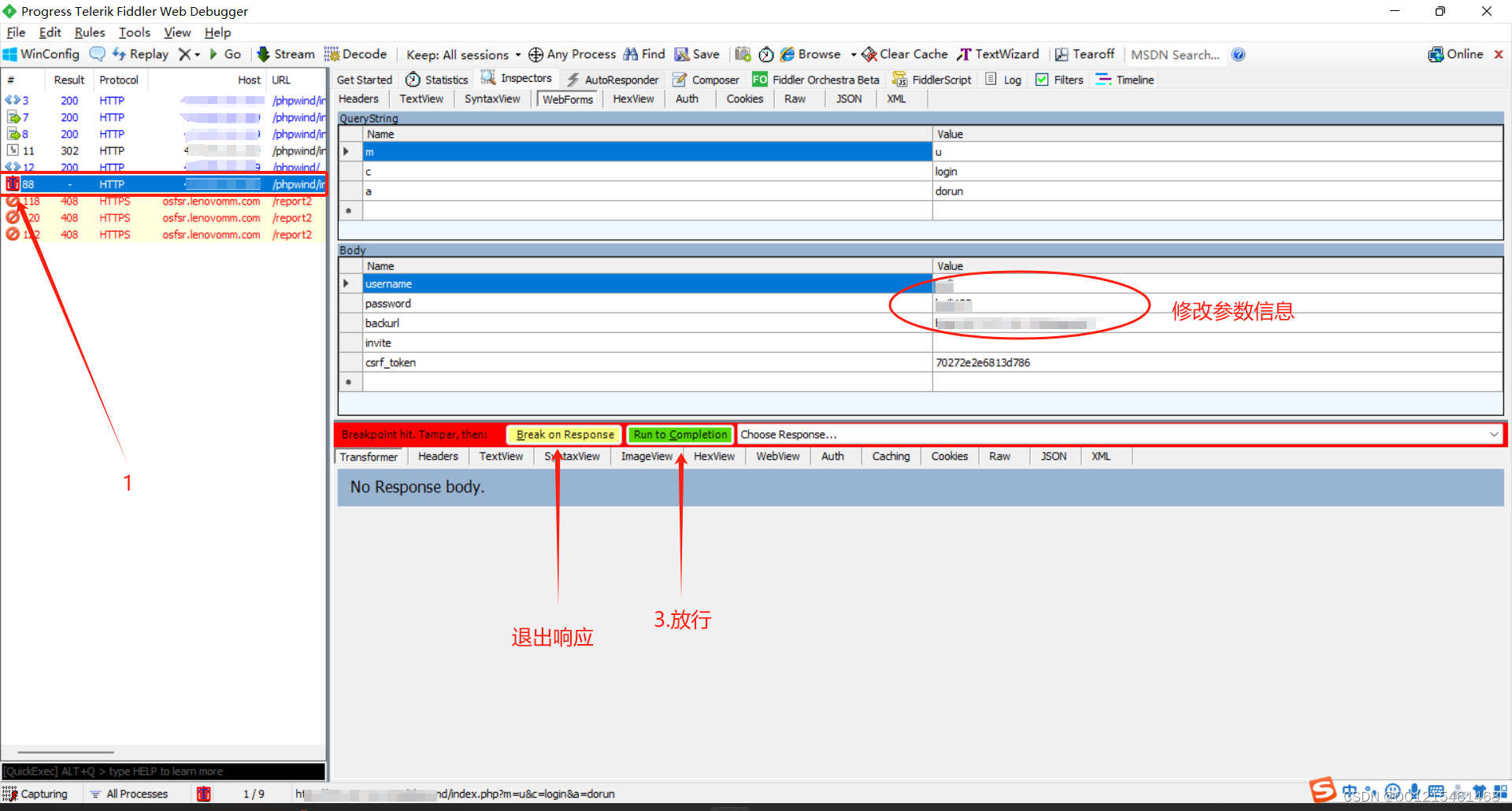The height and width of the screenshot is (811, 1512).
Task: Click the MSDN Search field
Action: pyautogui.click(x=1175, y=54)
